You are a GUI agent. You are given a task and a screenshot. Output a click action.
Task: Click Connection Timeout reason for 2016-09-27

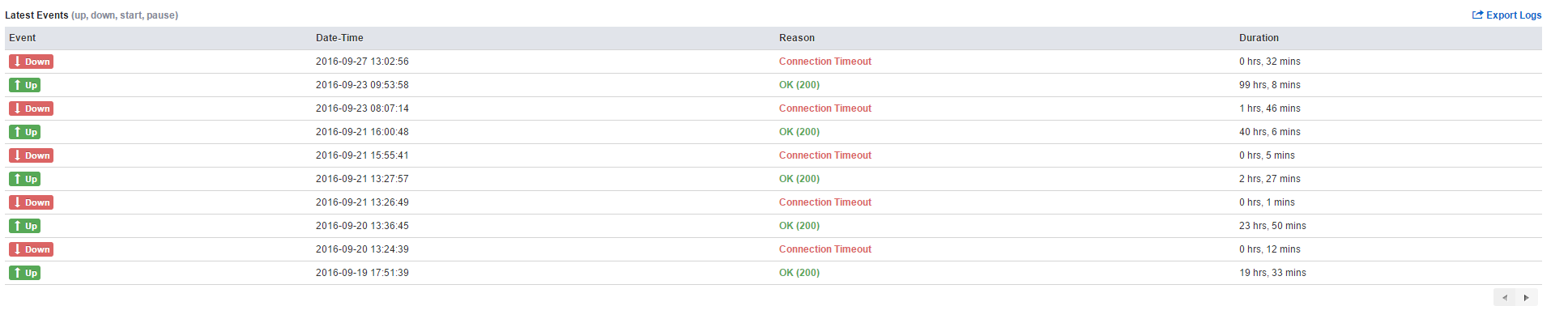tap(825, 62)
